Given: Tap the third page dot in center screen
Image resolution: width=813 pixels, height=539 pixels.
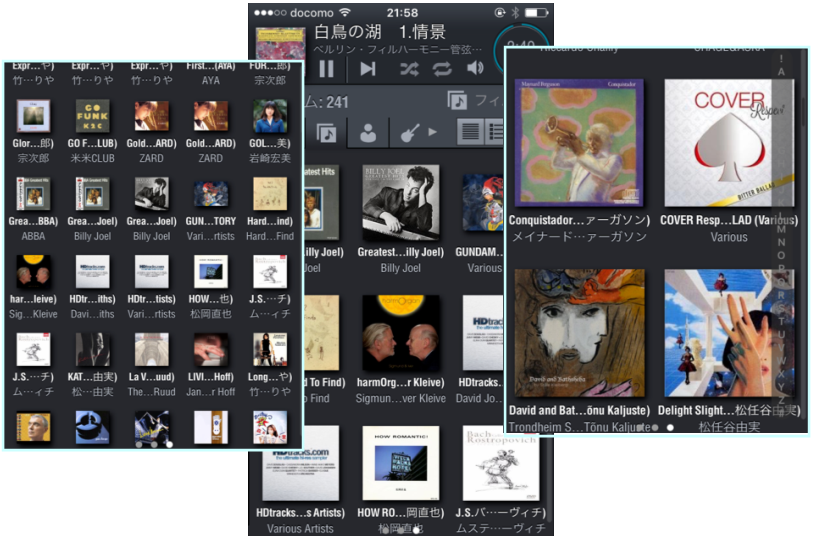Looking at the screenshot, I should coord(416,530).
